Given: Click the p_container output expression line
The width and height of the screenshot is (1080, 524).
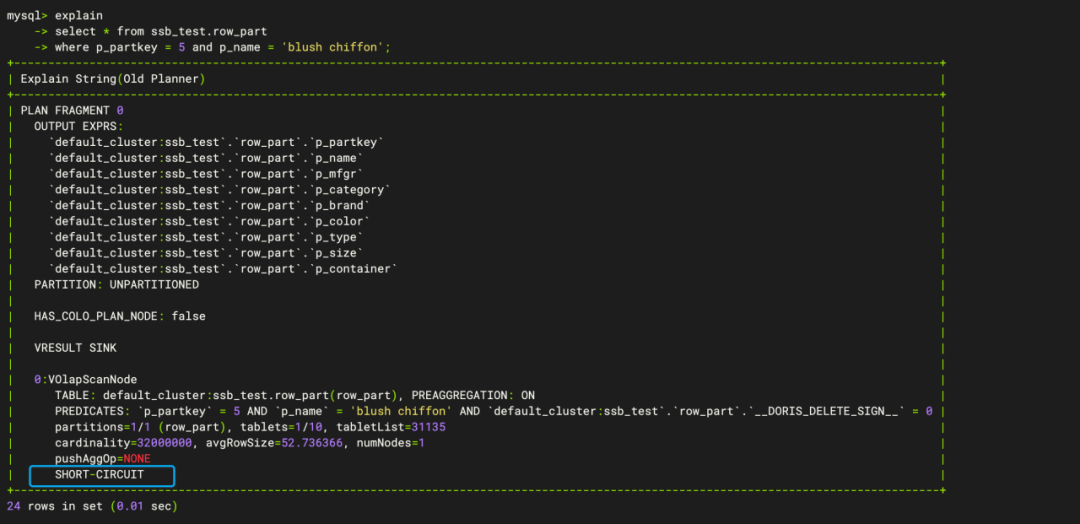Looking at the screenshot, I should [223, 269].
